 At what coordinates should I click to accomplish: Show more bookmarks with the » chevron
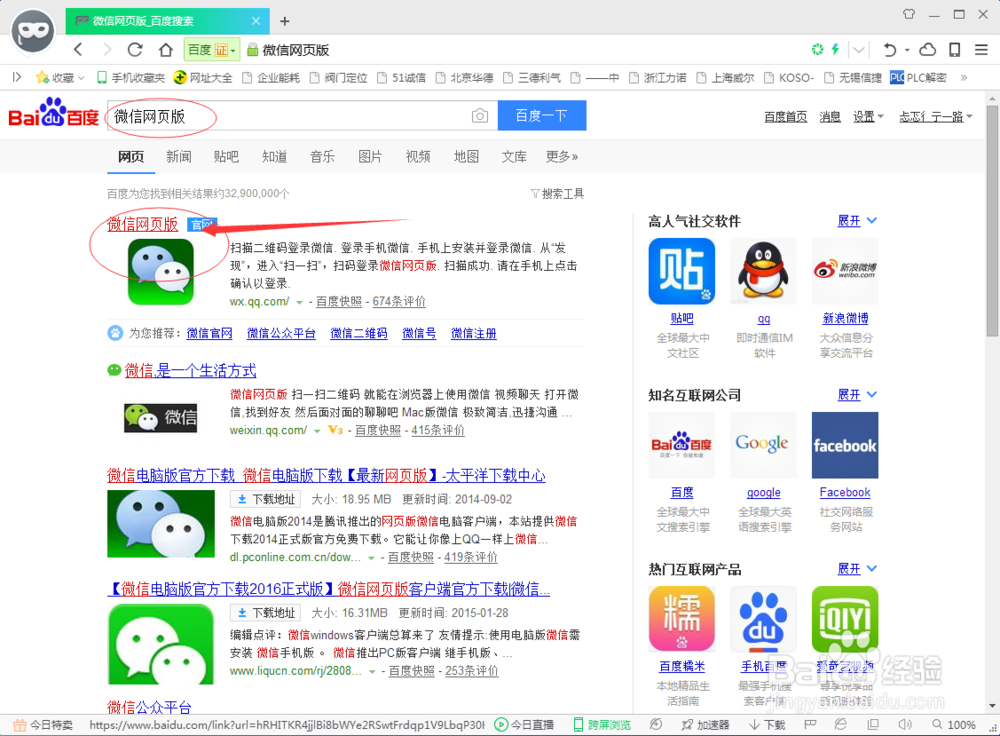click(964, 78)
